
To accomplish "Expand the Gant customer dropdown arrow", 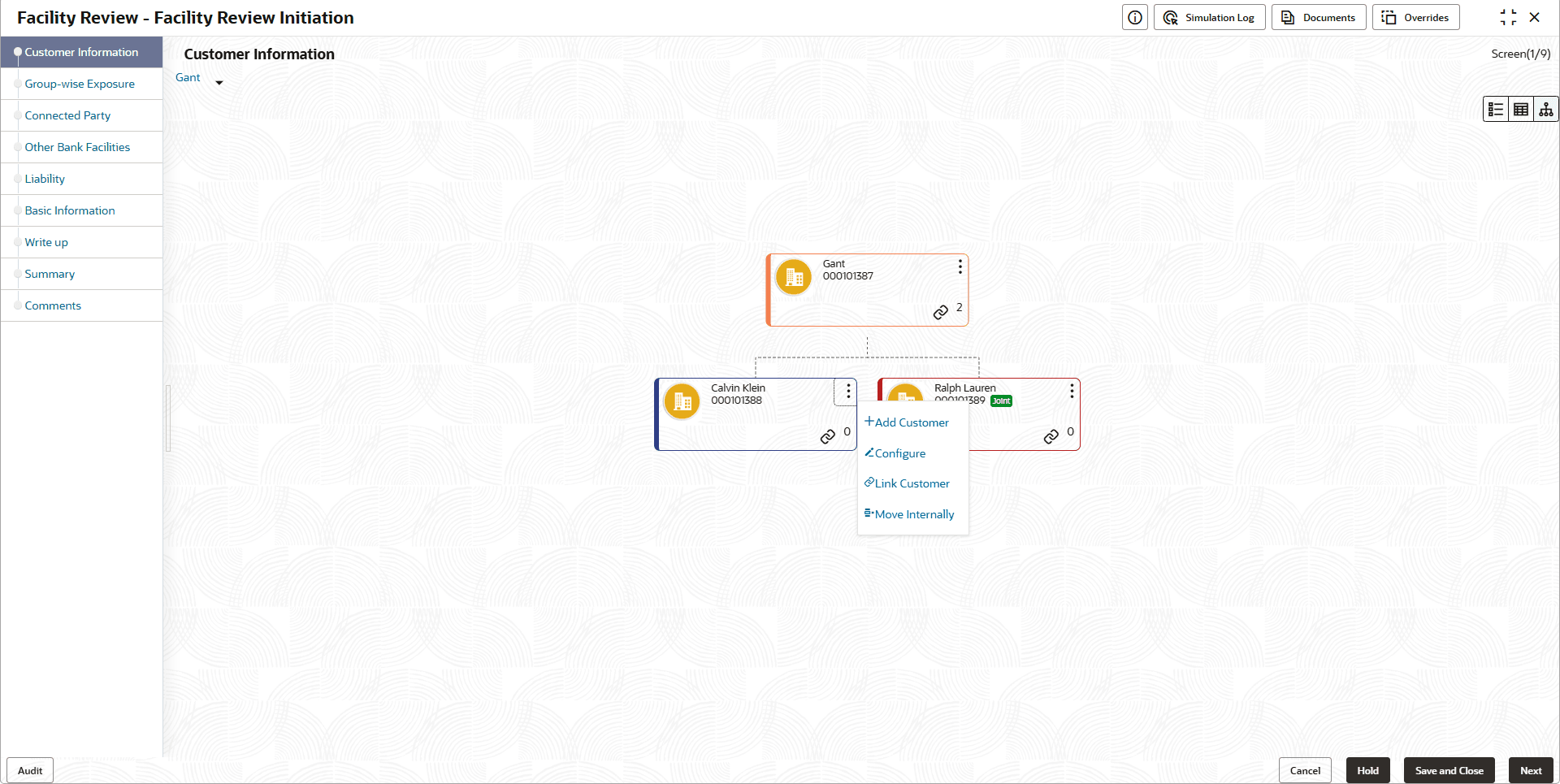I will pyautogui.click(x=219, y=83).
